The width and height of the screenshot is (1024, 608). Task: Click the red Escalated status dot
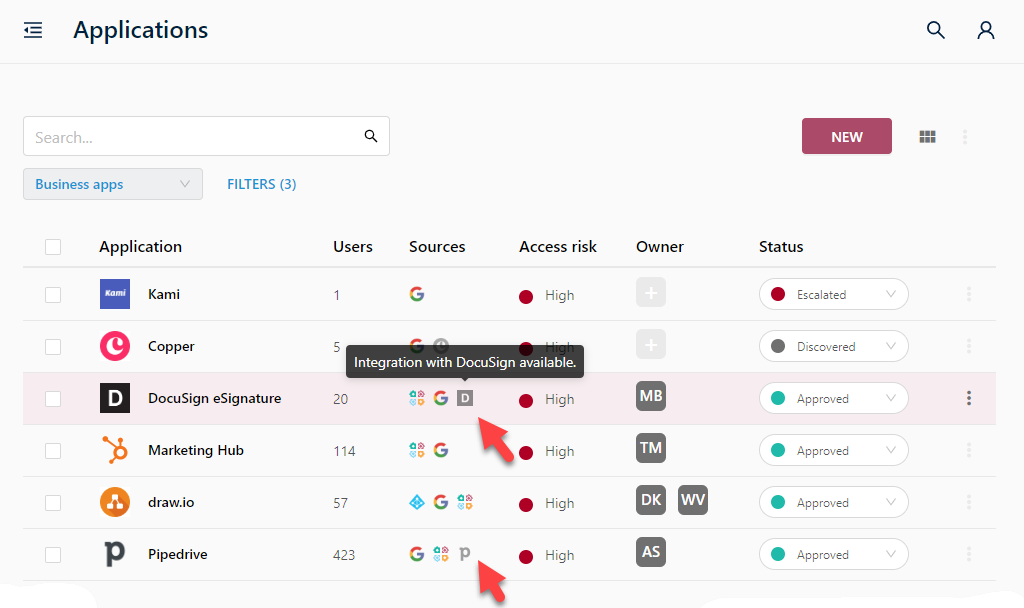point(778,294)
